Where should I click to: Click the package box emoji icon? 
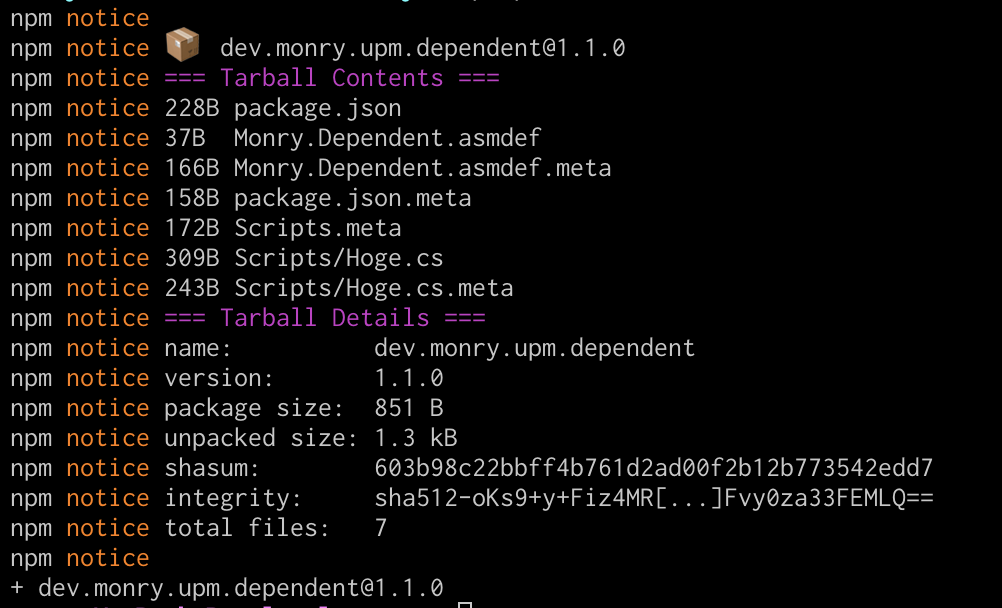point(183,45)
